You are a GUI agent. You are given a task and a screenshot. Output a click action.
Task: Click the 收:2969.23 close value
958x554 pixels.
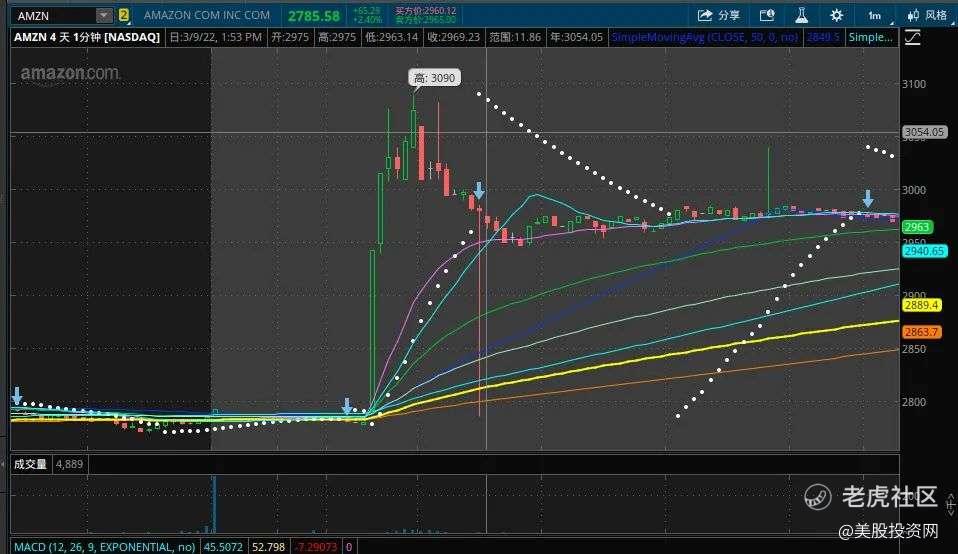pos(454,37)
